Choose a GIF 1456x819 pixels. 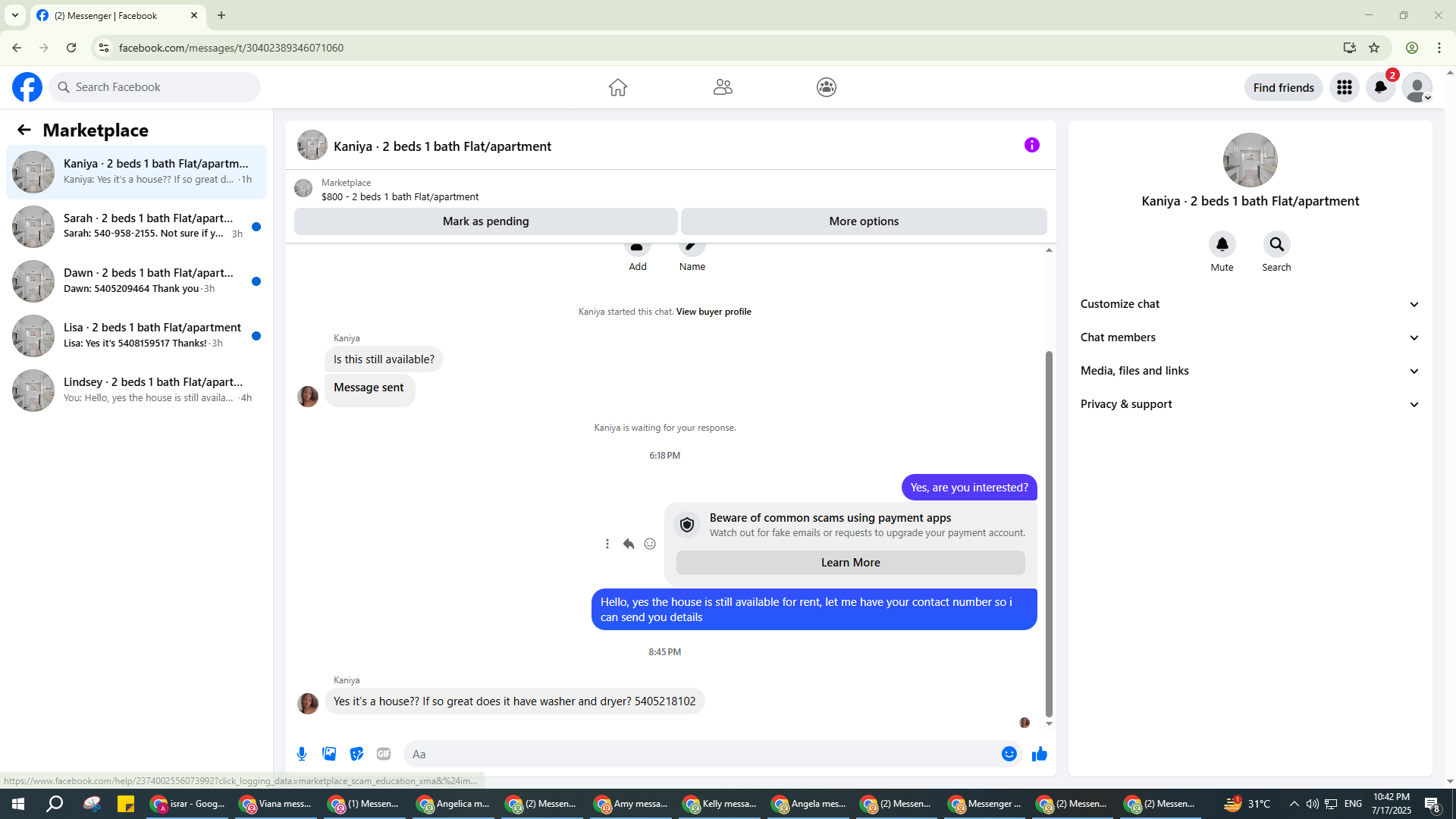pos(384,754)
